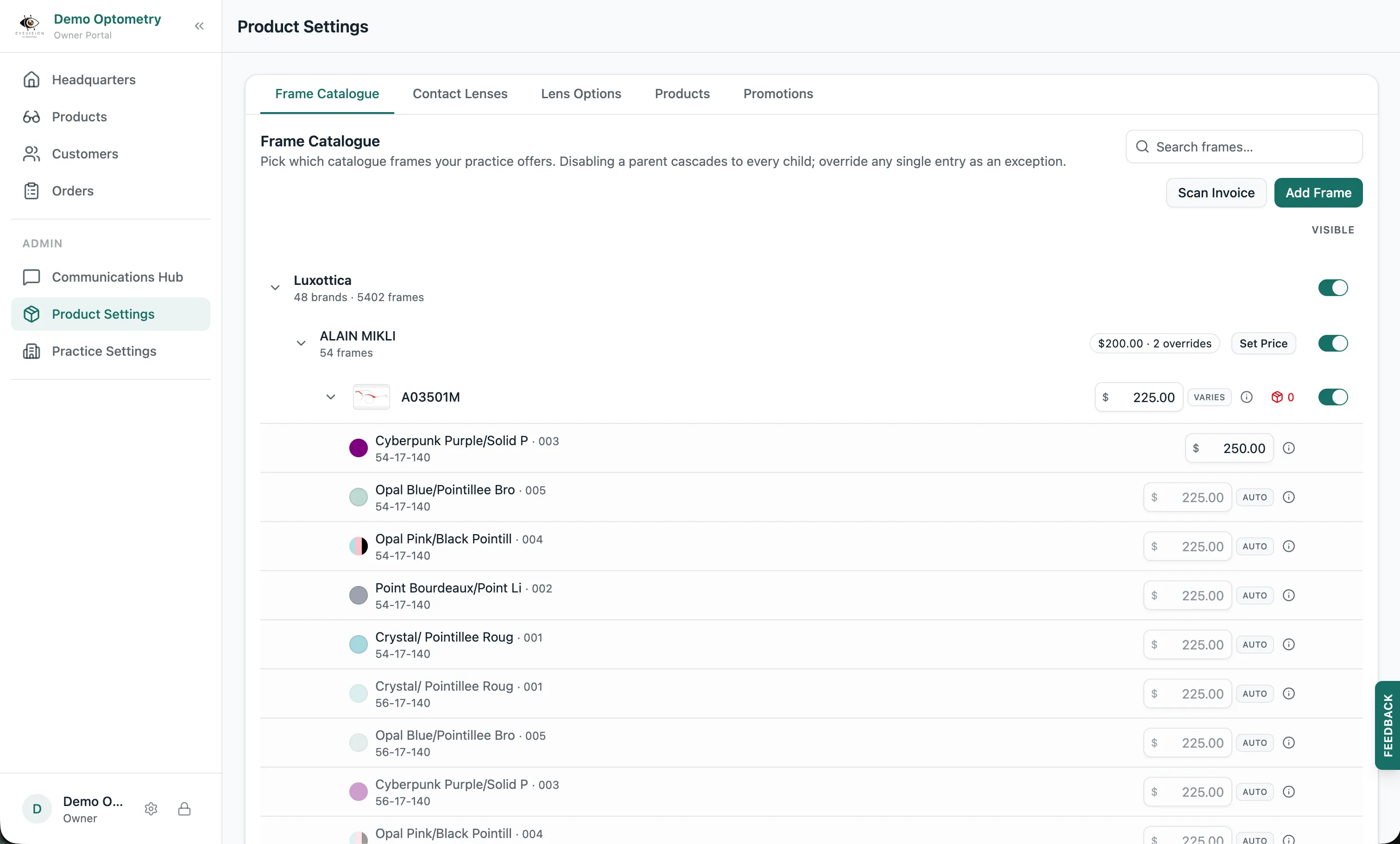Collapse the ALAIN MIKLI brand group
This screenshot has height=844, width=1400.
click(301, 344)
